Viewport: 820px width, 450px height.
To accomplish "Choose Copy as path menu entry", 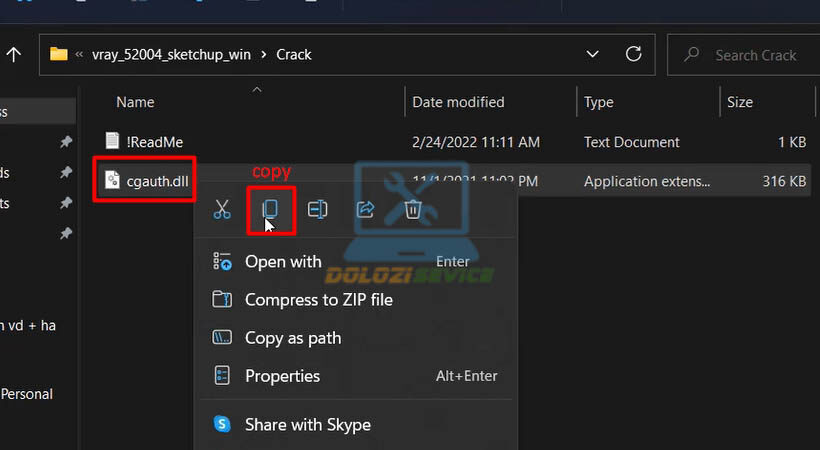I will point(292,338).
